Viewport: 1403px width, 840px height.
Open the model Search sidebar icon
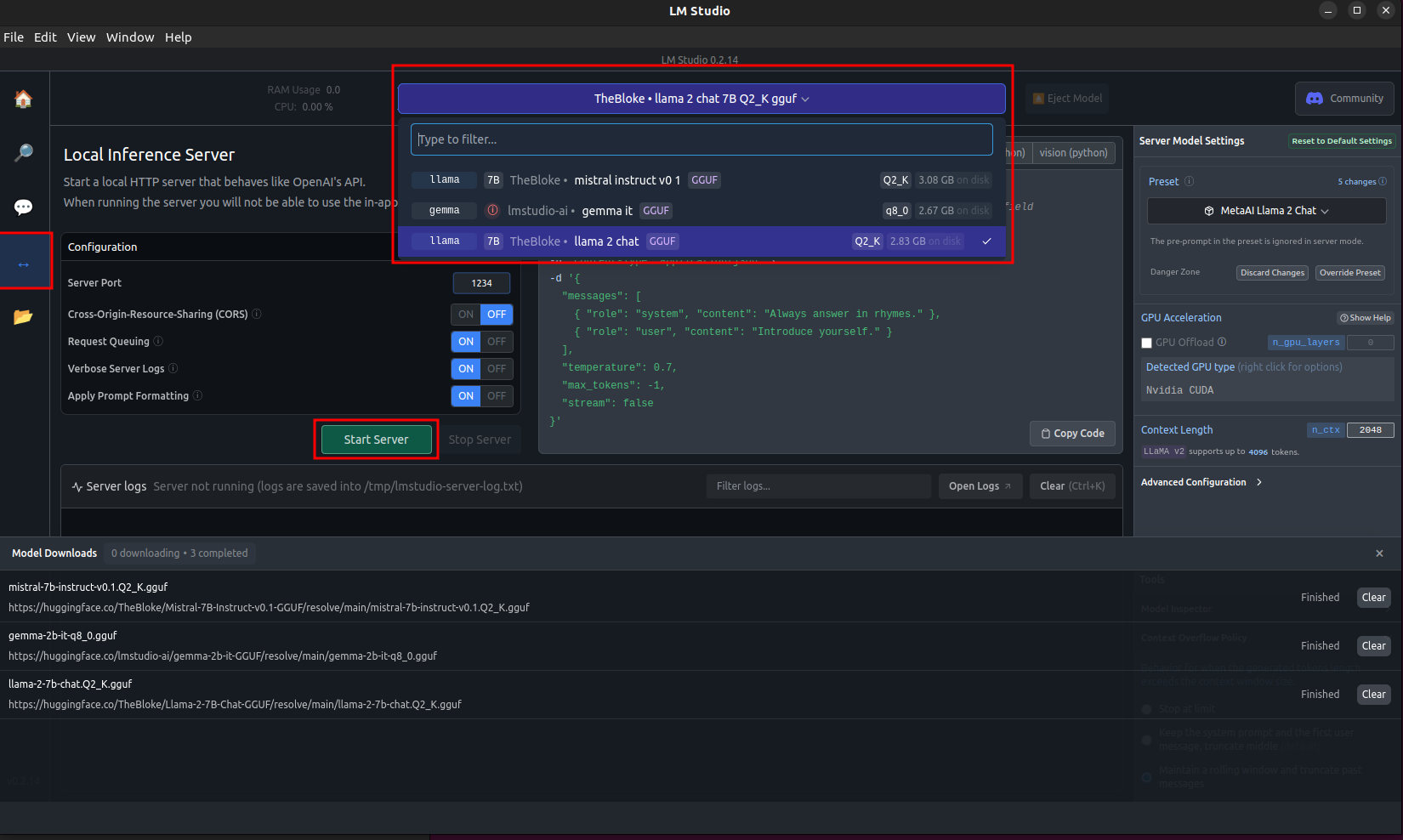tap(24, 153)
